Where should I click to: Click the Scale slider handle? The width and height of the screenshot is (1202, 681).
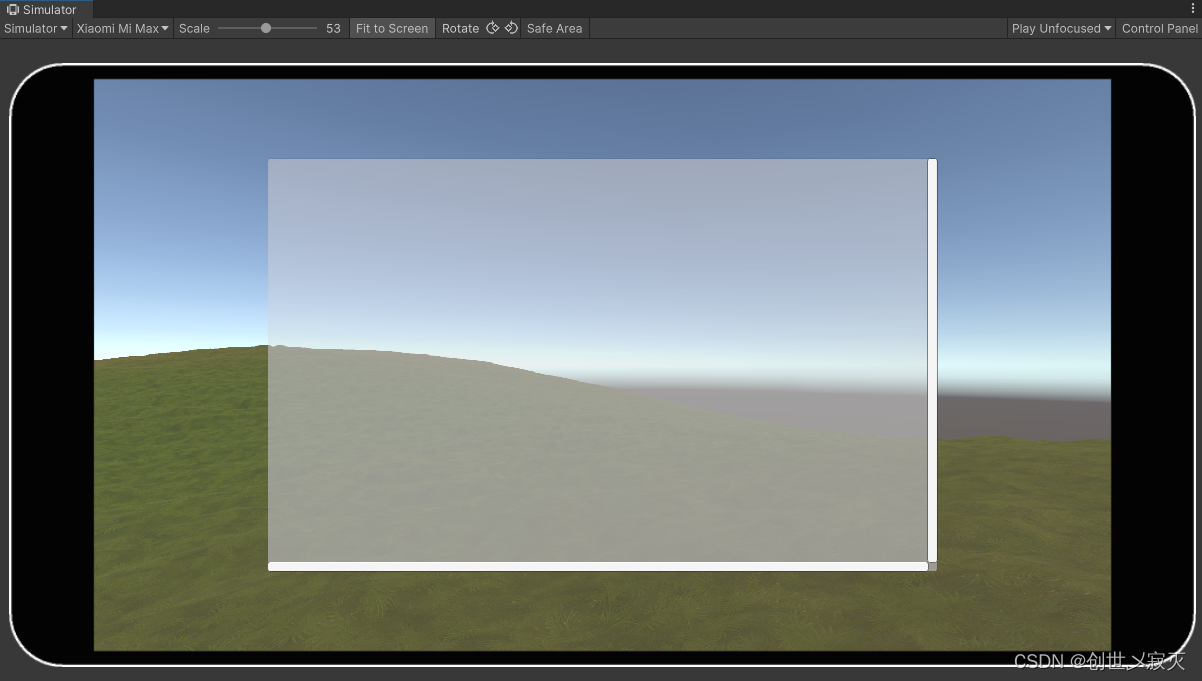click(266, 28)
